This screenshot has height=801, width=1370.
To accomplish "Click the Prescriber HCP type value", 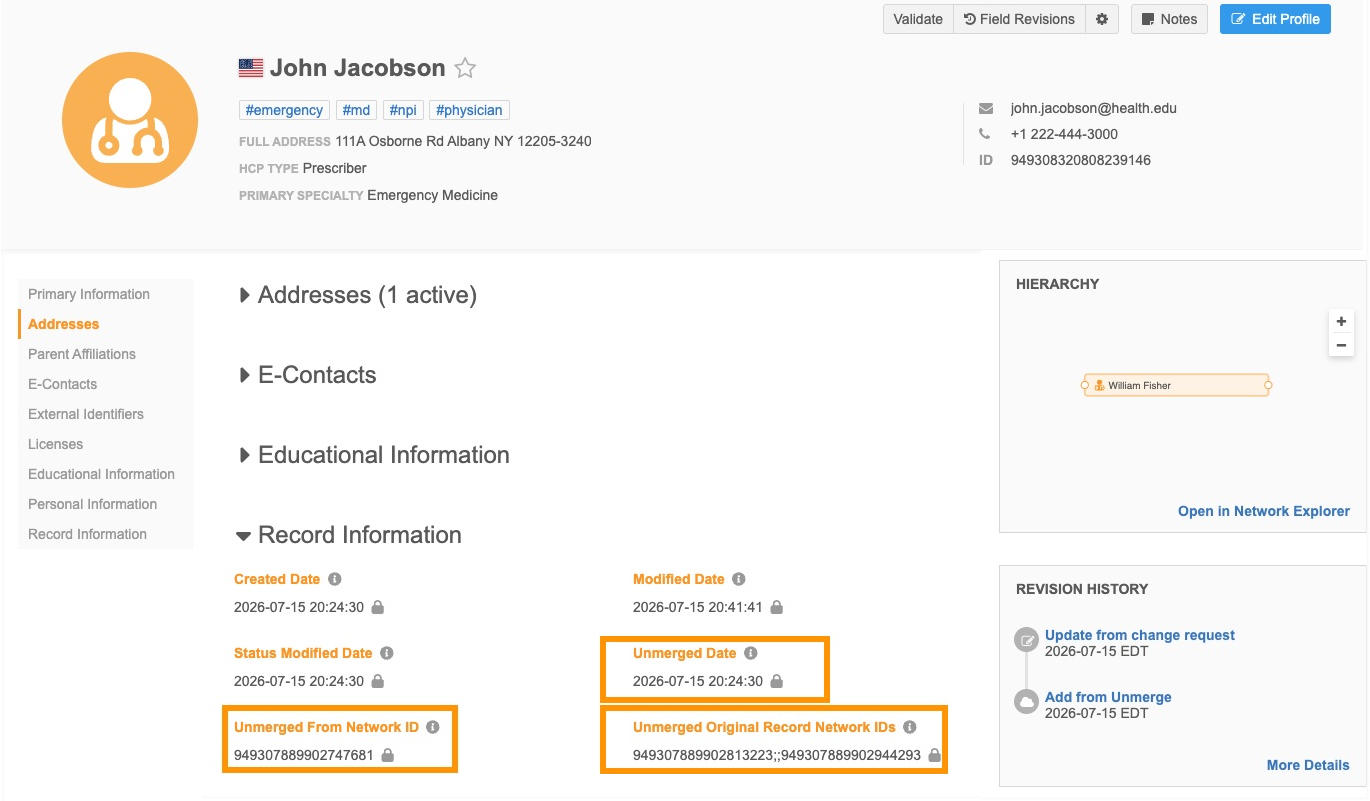I will pyautogui.click(x=335, y=168).
